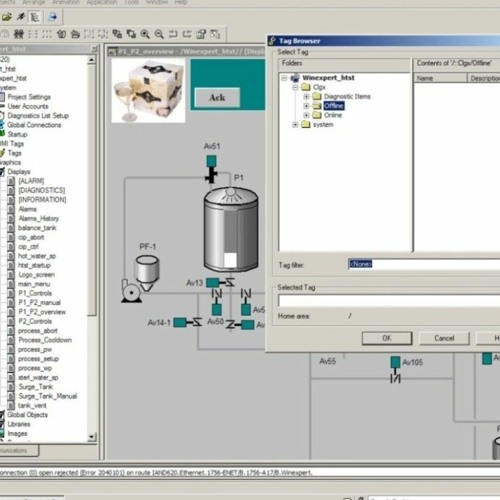Select the main_menu display
500x500 pixels.
(x=34, y=284)
